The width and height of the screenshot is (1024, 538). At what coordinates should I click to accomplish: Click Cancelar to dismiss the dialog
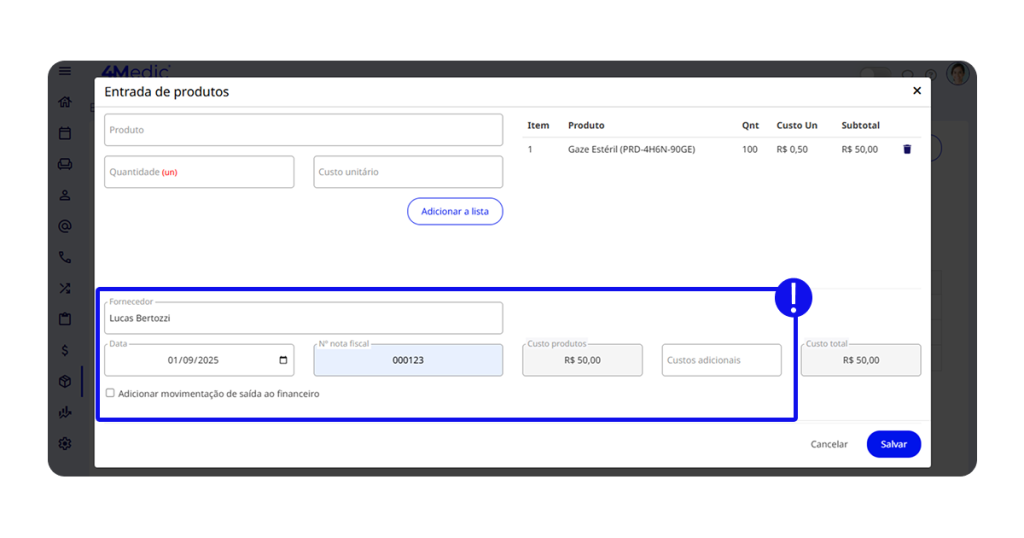click(828, 444)
